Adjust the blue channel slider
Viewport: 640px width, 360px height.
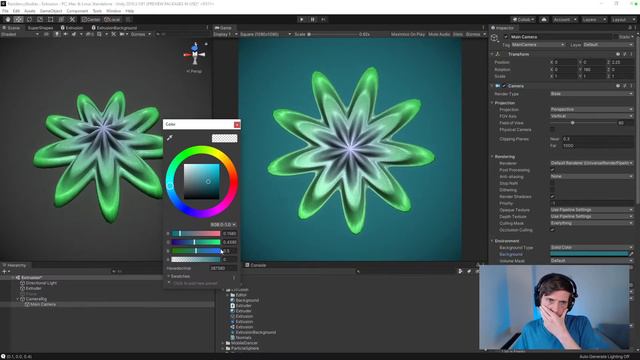196,251
